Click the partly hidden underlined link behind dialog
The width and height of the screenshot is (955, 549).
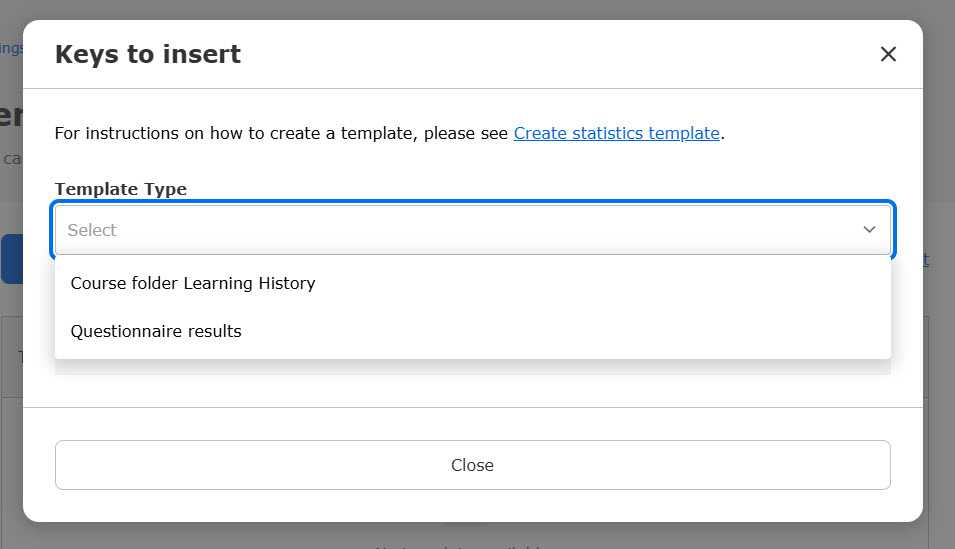click(x=925, y=259)
